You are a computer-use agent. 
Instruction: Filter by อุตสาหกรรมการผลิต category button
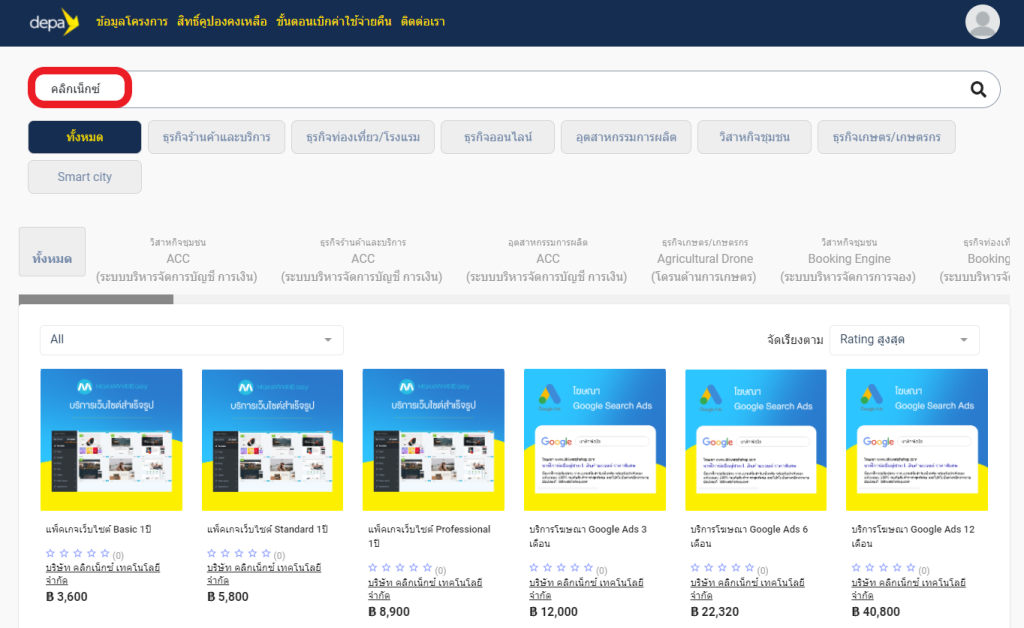(x=626, y=137)
